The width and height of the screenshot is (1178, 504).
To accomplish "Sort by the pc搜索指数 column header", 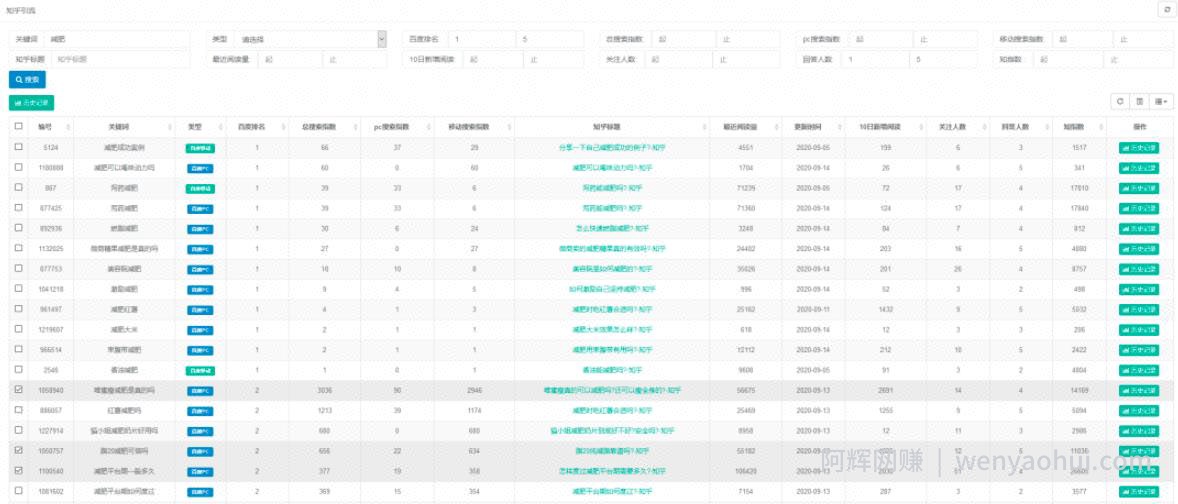I will (397, 127).
